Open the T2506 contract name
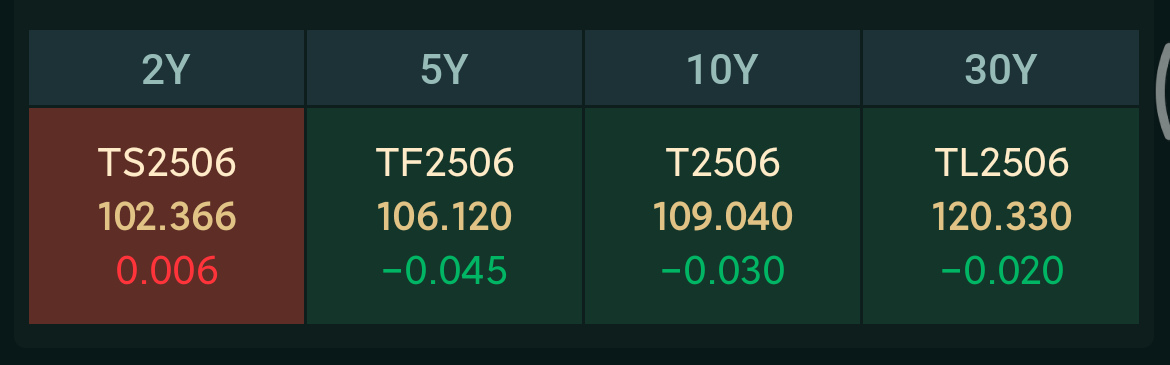Image resolution: width=1170 pixels, height=365 pixels. [x=722, y=162]
